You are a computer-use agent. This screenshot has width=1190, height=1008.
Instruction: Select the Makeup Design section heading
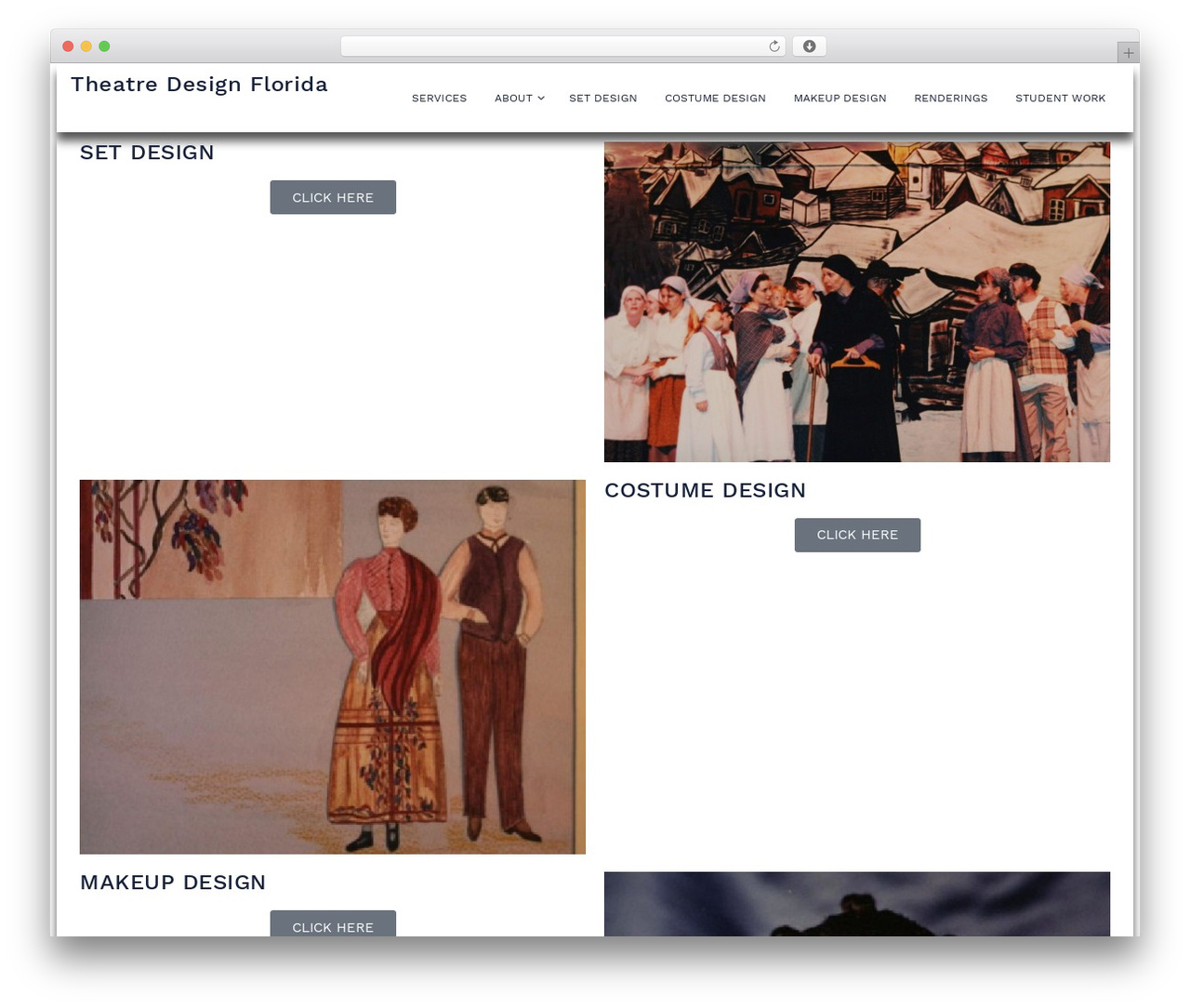[x=173, y=882]
